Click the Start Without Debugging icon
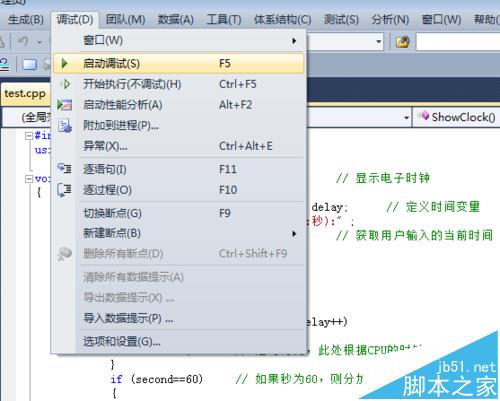The image size is (500, 401). click(66, 84)
